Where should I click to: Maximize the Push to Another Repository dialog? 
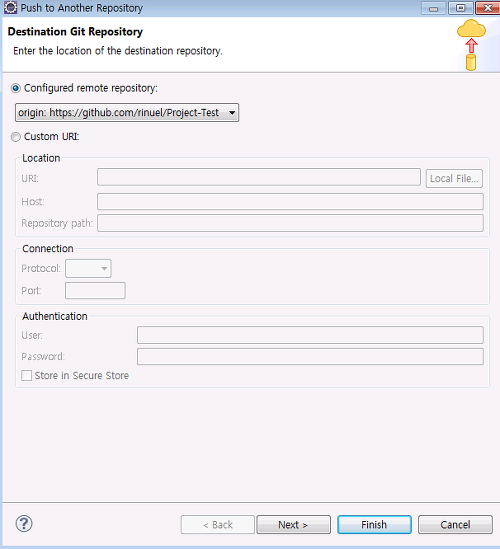pos(461,8)
